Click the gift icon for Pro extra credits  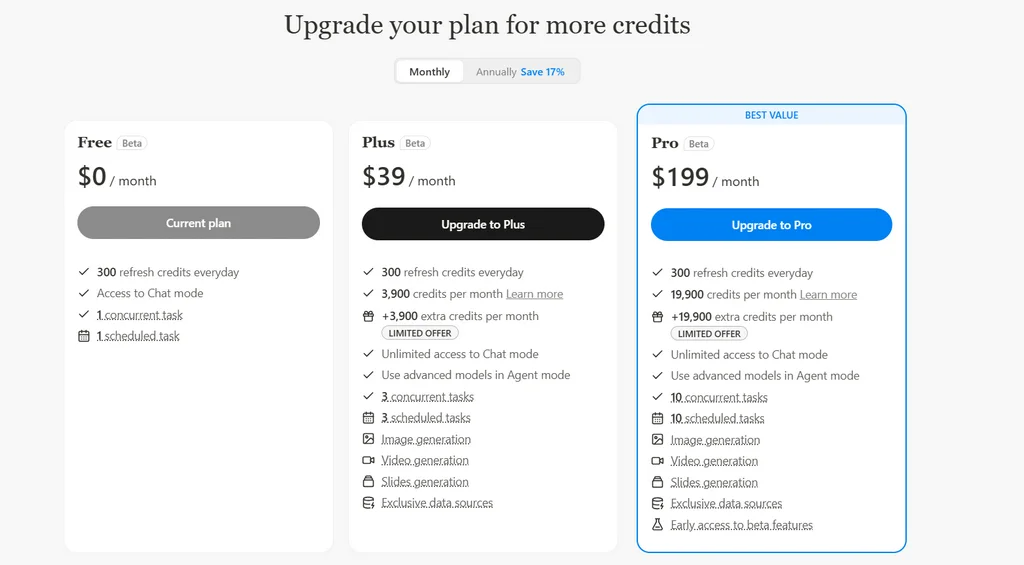[658, 316]
